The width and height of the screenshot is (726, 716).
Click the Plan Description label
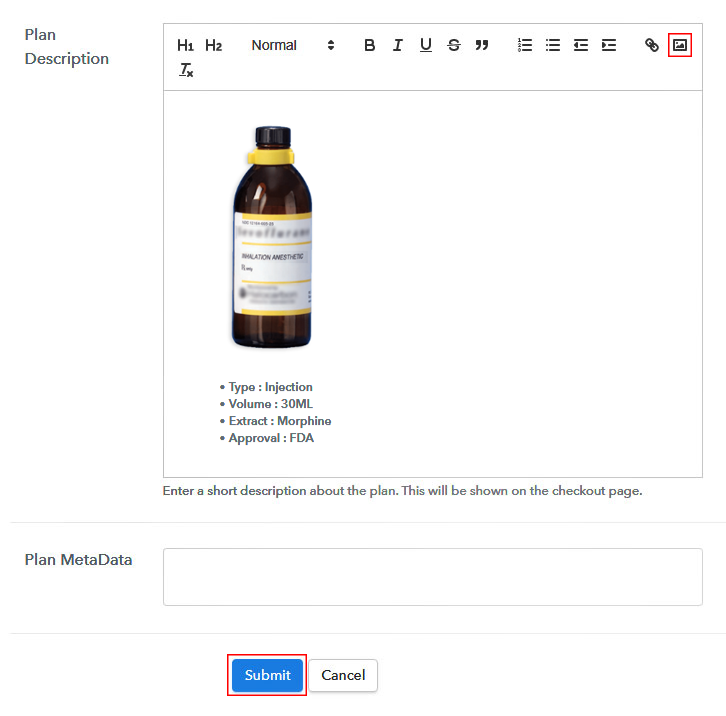click(x=67, y=47)
